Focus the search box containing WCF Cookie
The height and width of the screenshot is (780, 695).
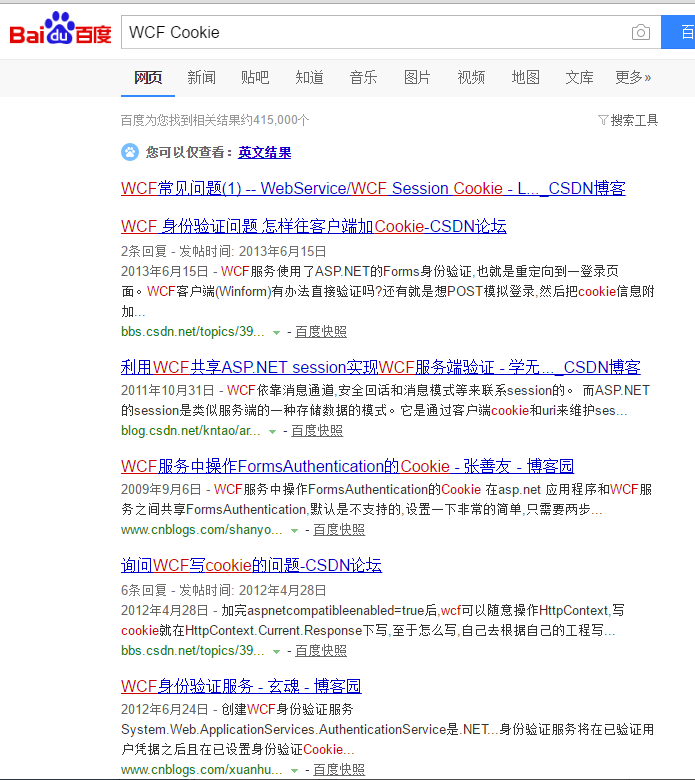[391, 32]
